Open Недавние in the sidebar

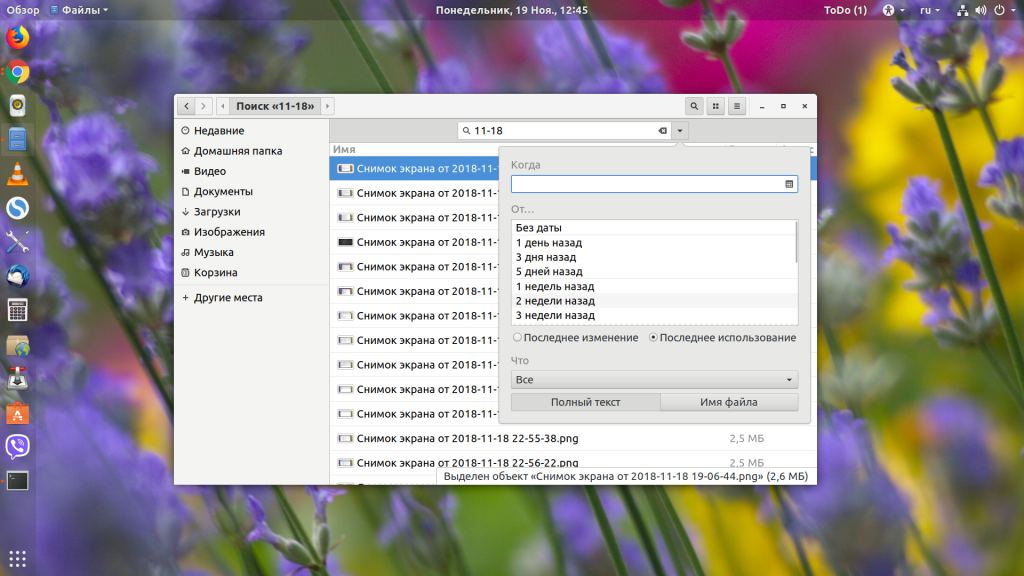click(x=251, y=131)
